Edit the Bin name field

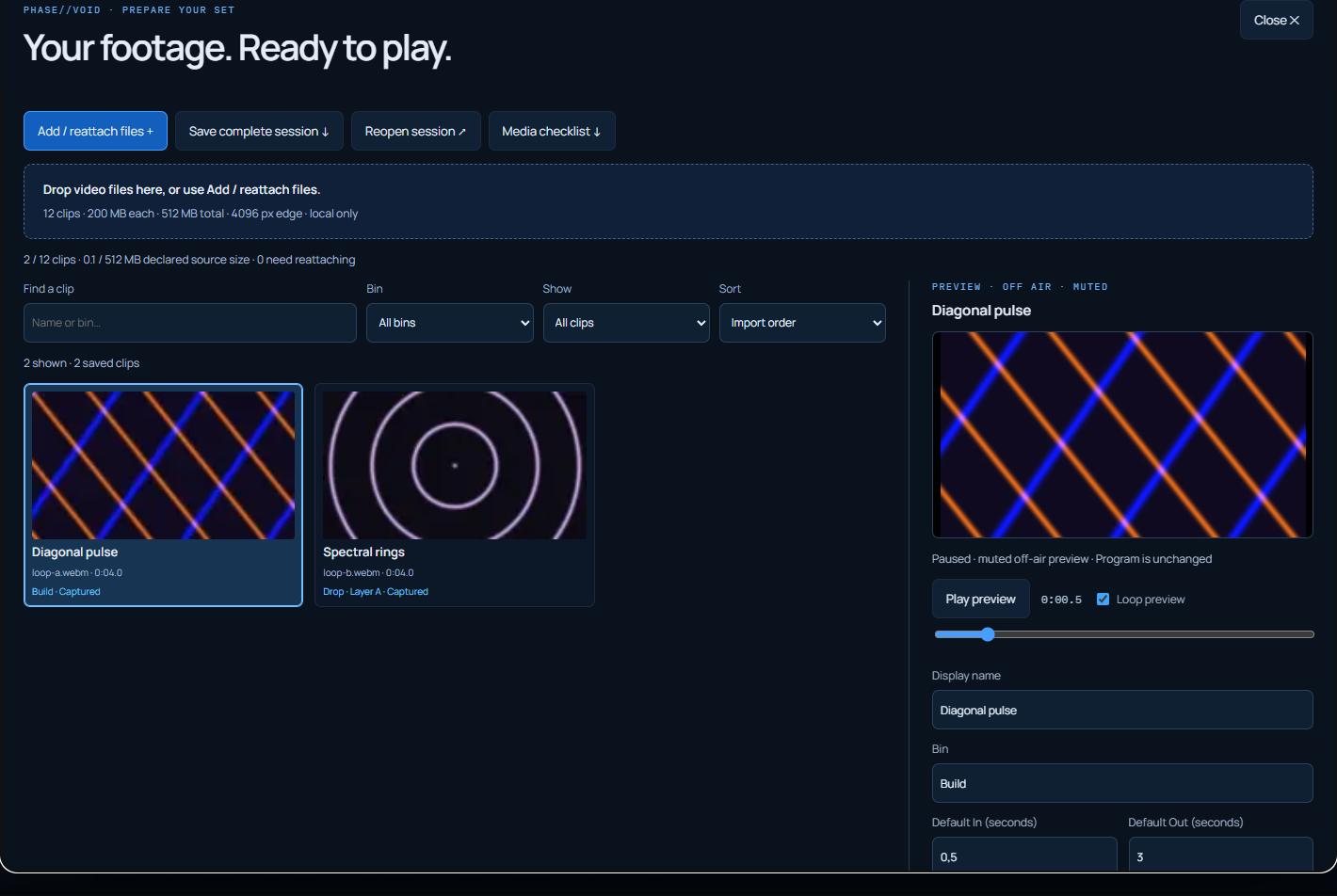[1122, 783]
